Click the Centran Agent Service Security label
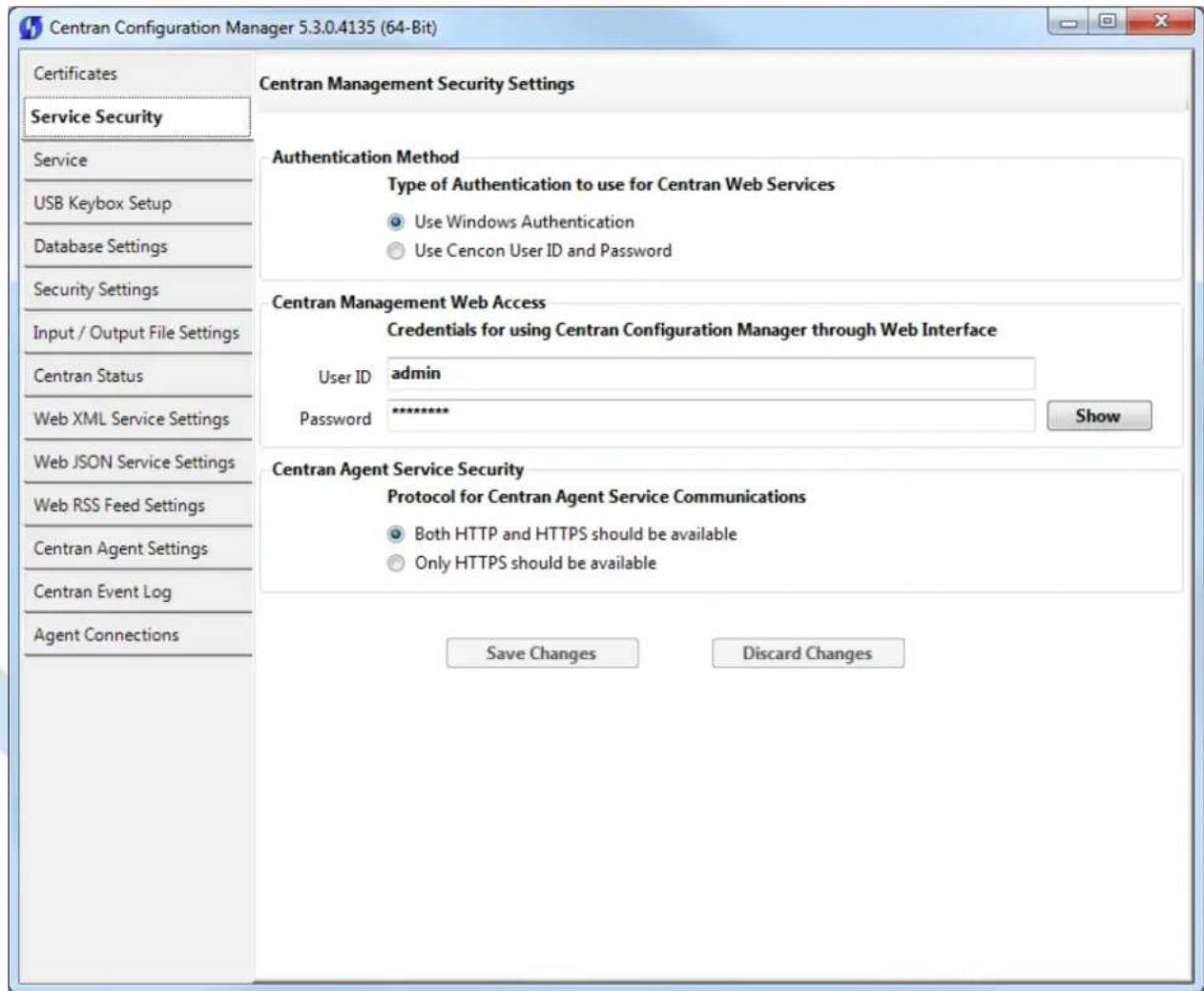 pos(398,469)
